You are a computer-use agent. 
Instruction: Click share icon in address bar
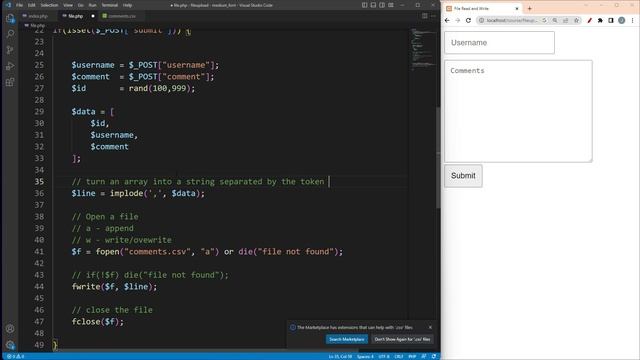(565, 20)
